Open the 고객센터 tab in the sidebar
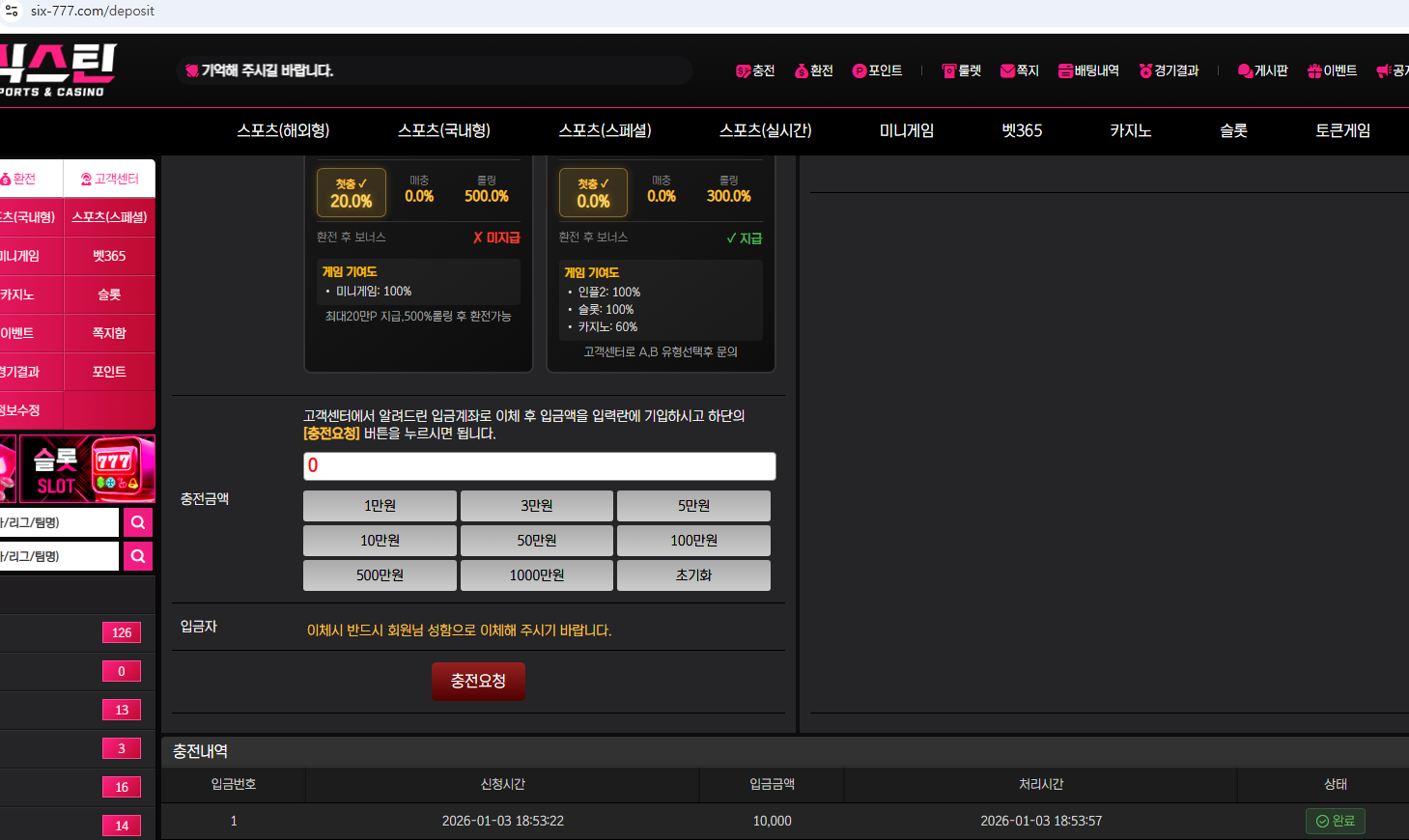Screen dimensions: 1409x840 click(109, 179)
